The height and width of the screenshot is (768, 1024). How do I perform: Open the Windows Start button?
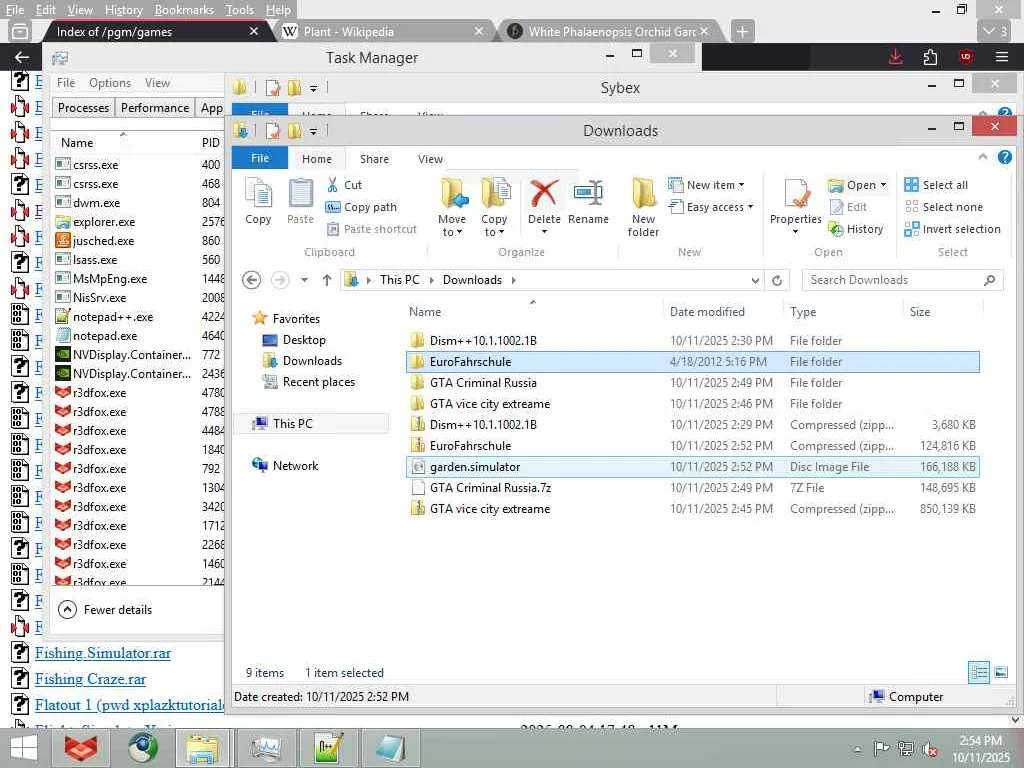click(24, 748)
